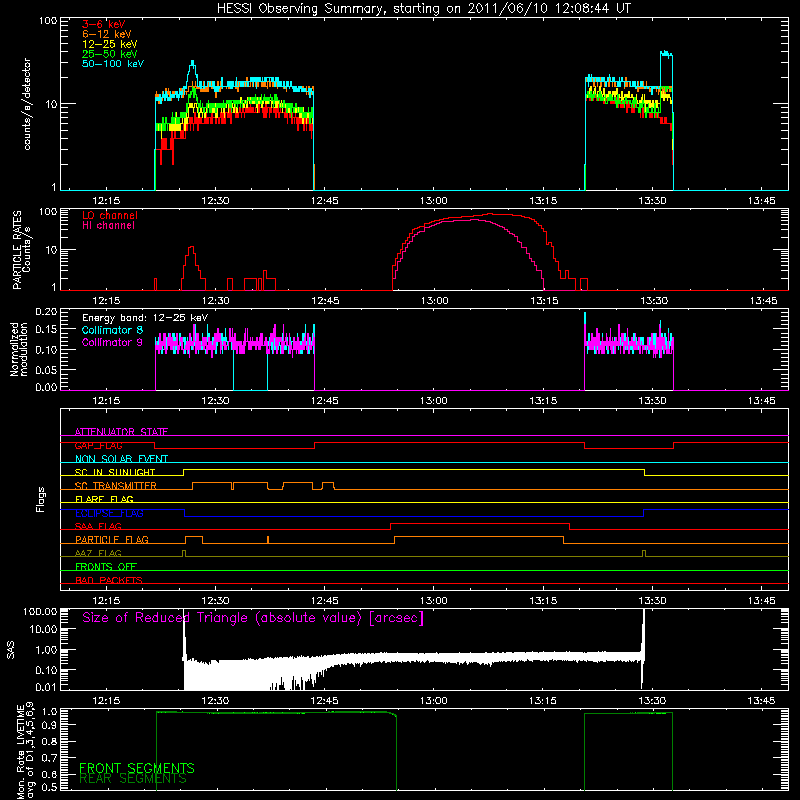The width and height of the screenshot is (800, 800).
Task: Click the 12:15 tick label under flags panel
Action: click(106, 601)
